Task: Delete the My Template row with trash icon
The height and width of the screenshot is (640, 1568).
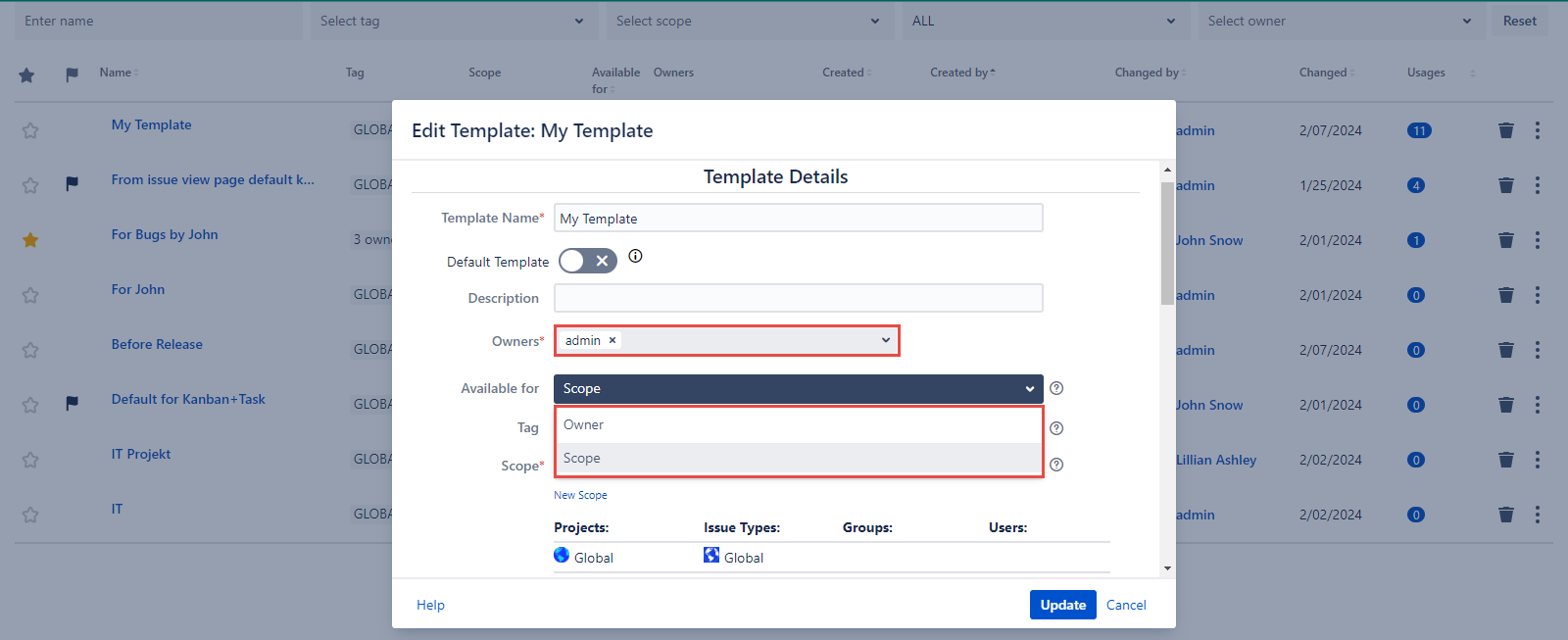Action: click(1506, 130)
